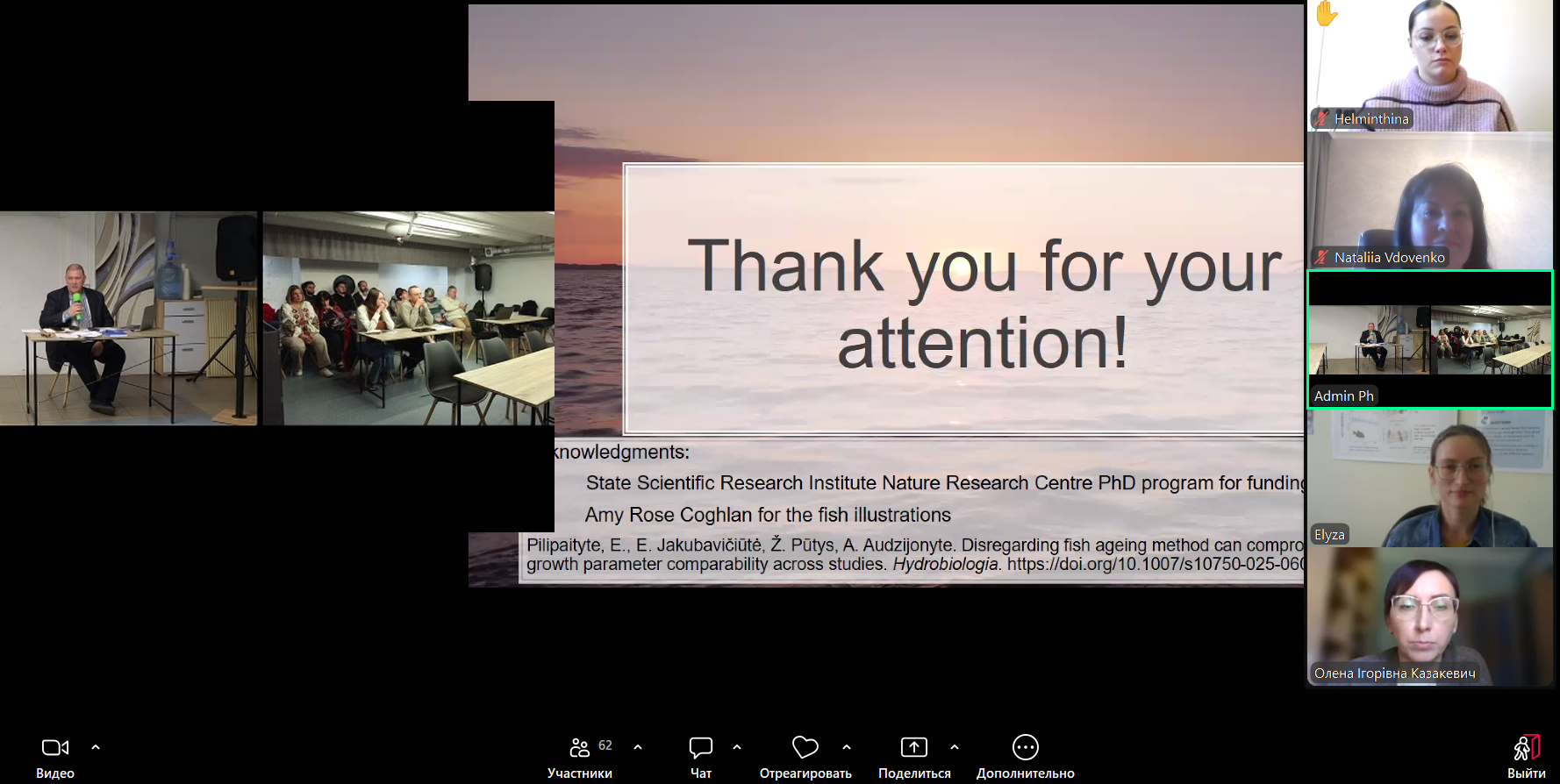Expand the reactions options arrow
The height and width of the screenshot is (784, 1560).
tap(847, 747)
